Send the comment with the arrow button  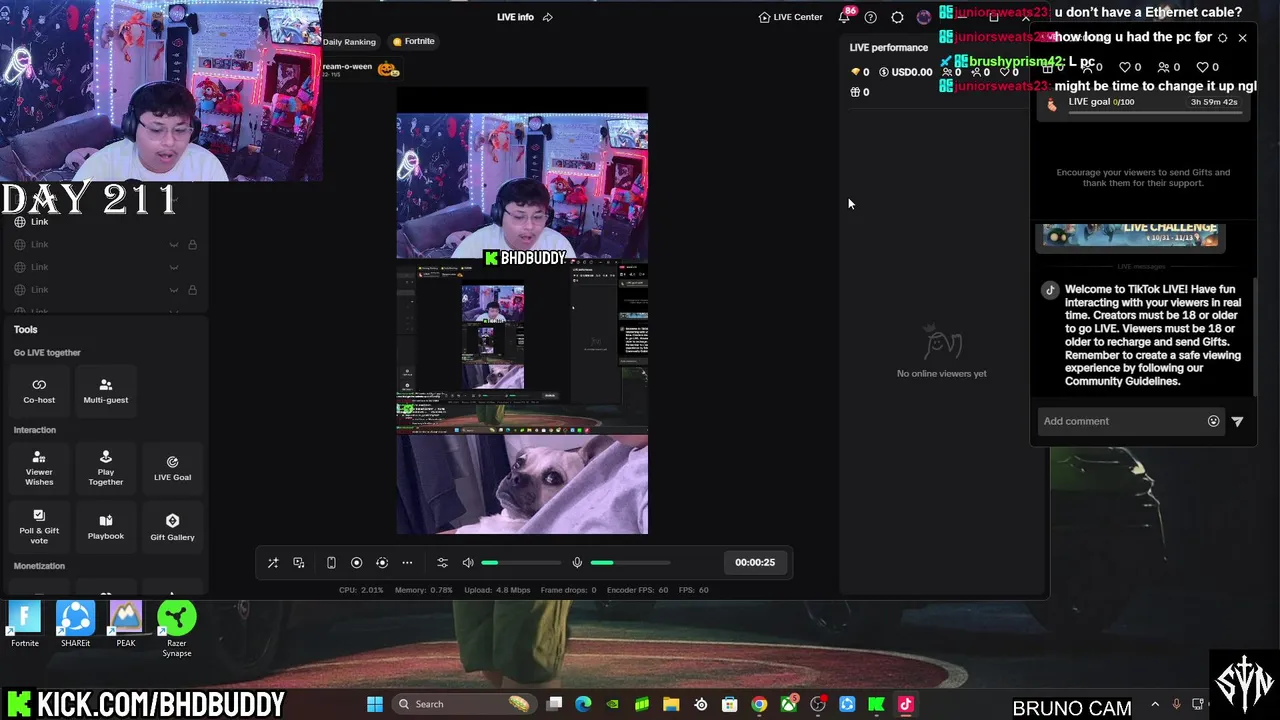pos(1237,421)
